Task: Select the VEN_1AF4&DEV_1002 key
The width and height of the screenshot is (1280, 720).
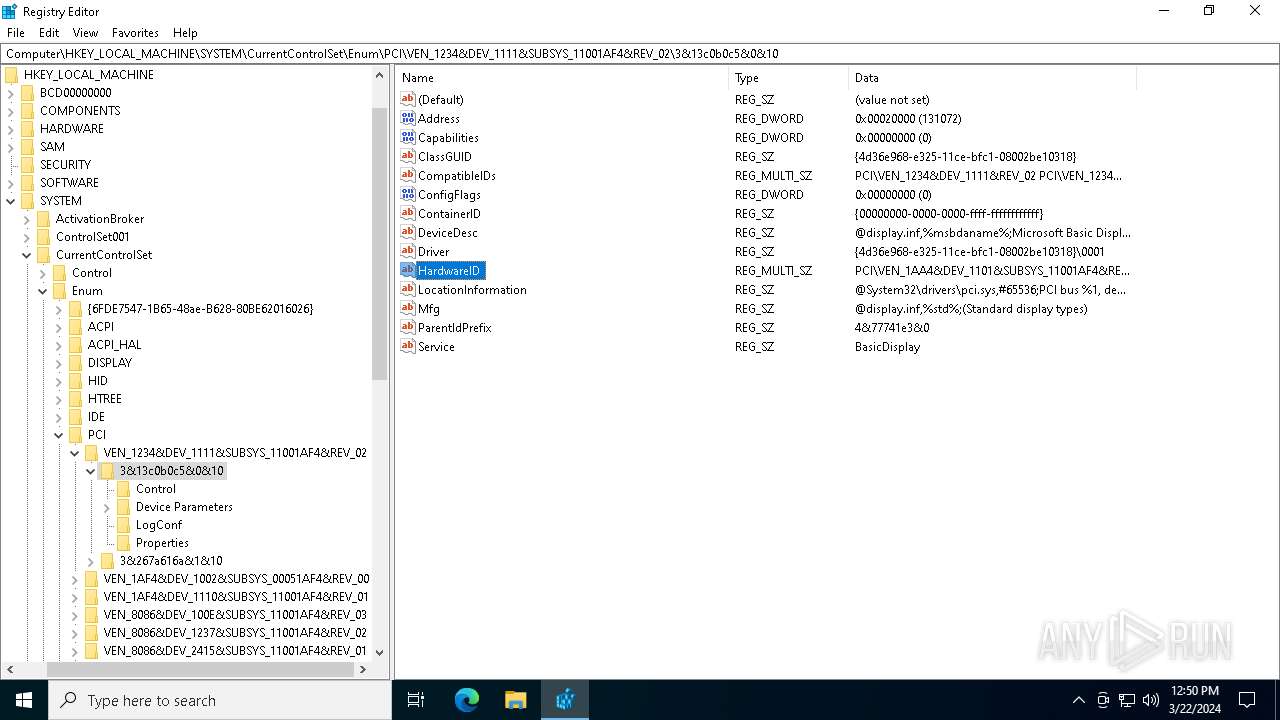Action: 236,578
